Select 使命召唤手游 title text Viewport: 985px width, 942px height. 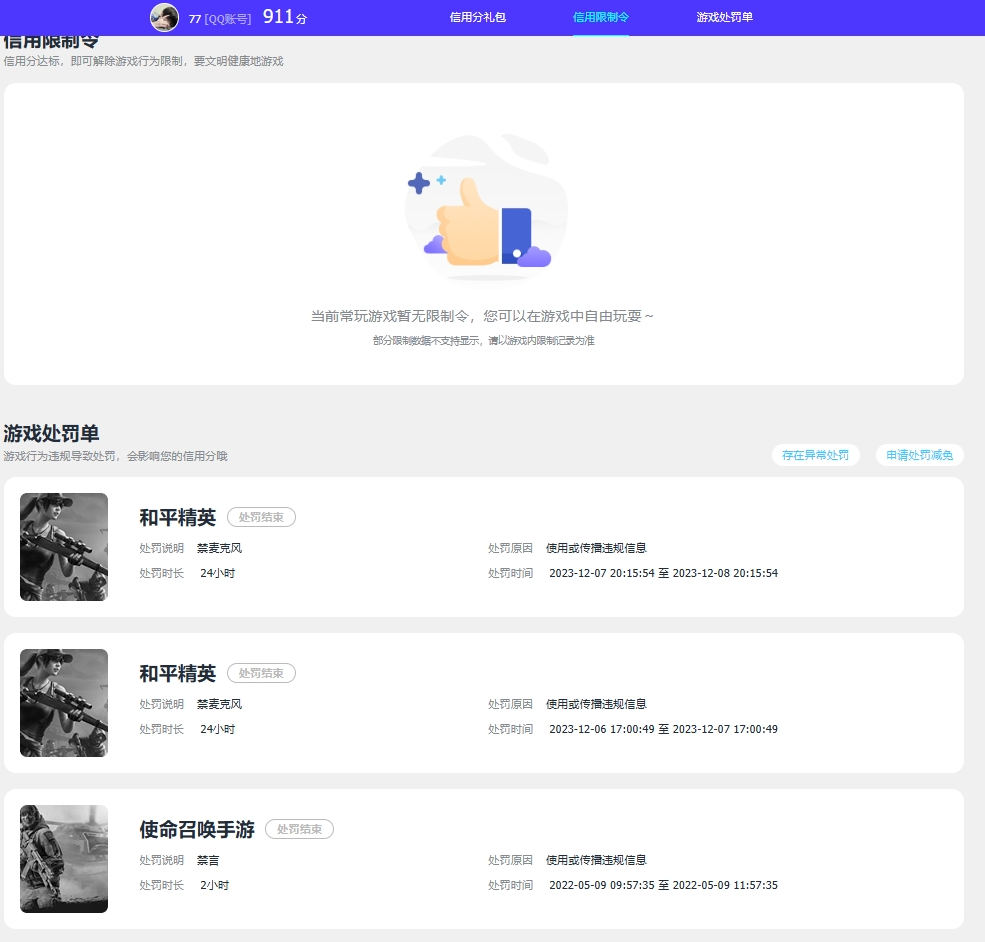[x=197, y=830]
